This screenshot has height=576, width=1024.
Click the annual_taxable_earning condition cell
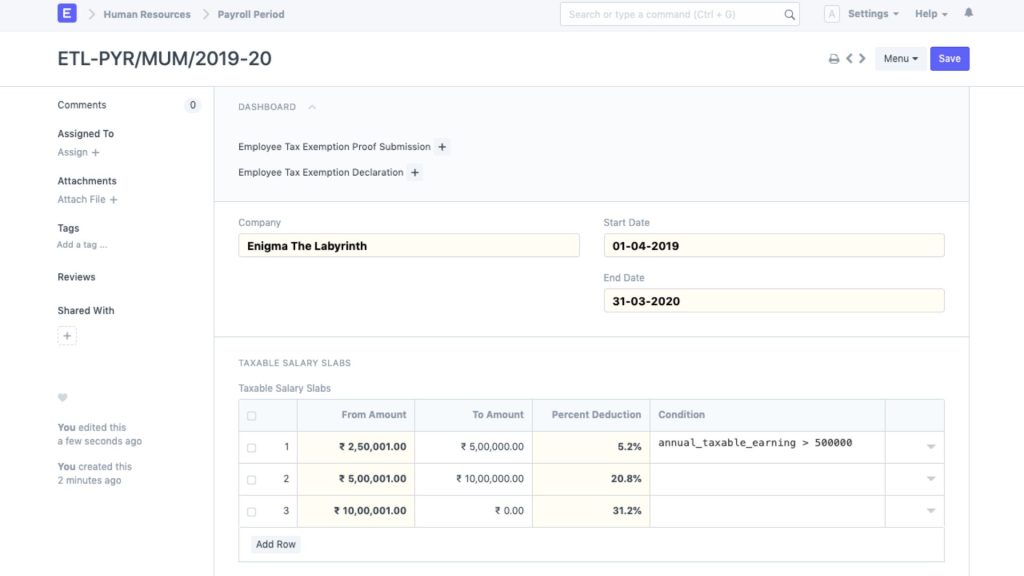point(767,447)
